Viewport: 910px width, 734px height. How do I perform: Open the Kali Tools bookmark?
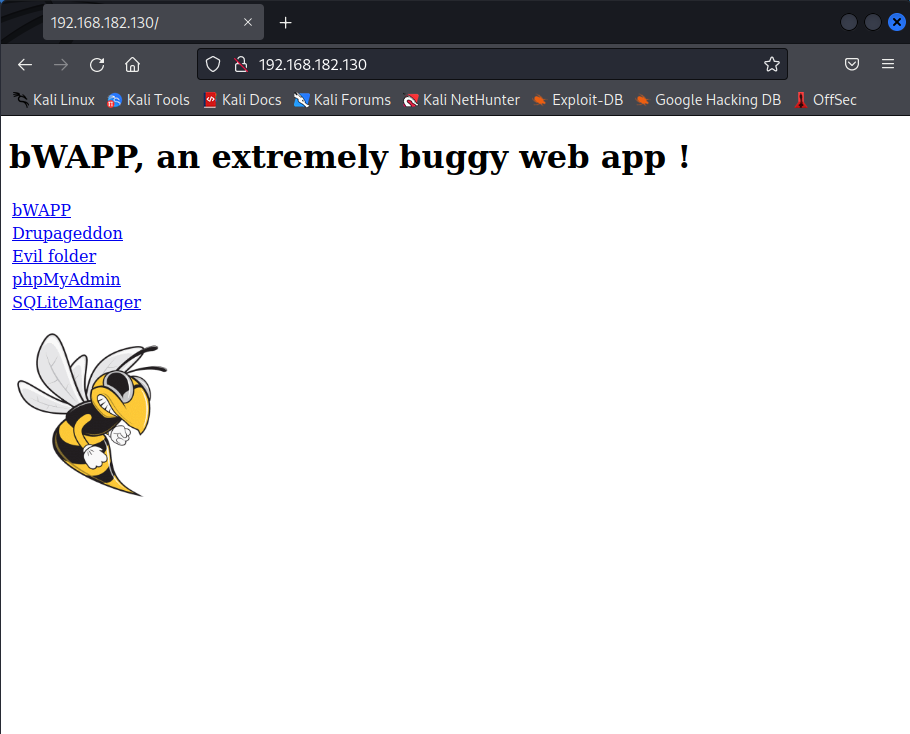149,100
